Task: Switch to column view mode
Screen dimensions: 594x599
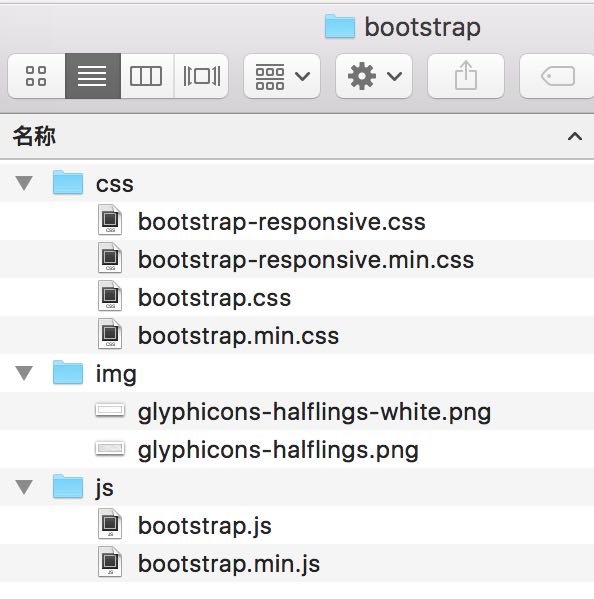Action: point(147,76)
